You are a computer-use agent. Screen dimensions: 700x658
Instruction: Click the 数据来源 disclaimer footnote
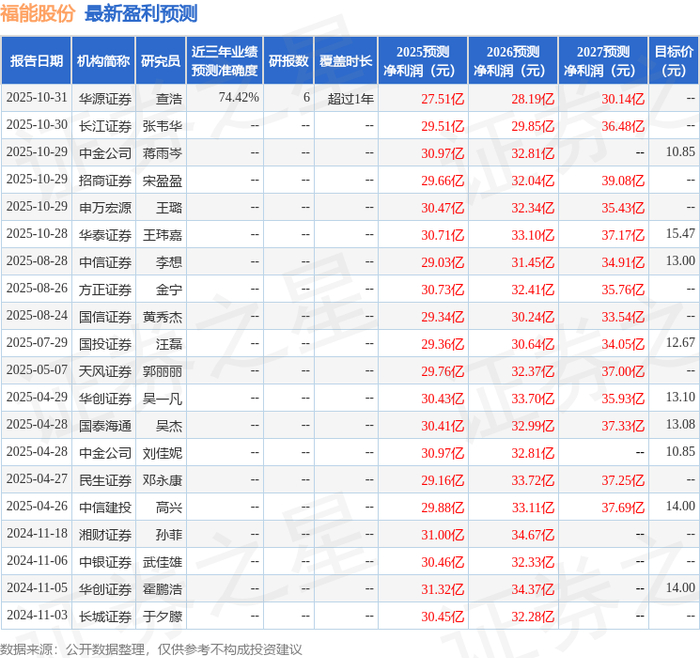tap(151, 649)
